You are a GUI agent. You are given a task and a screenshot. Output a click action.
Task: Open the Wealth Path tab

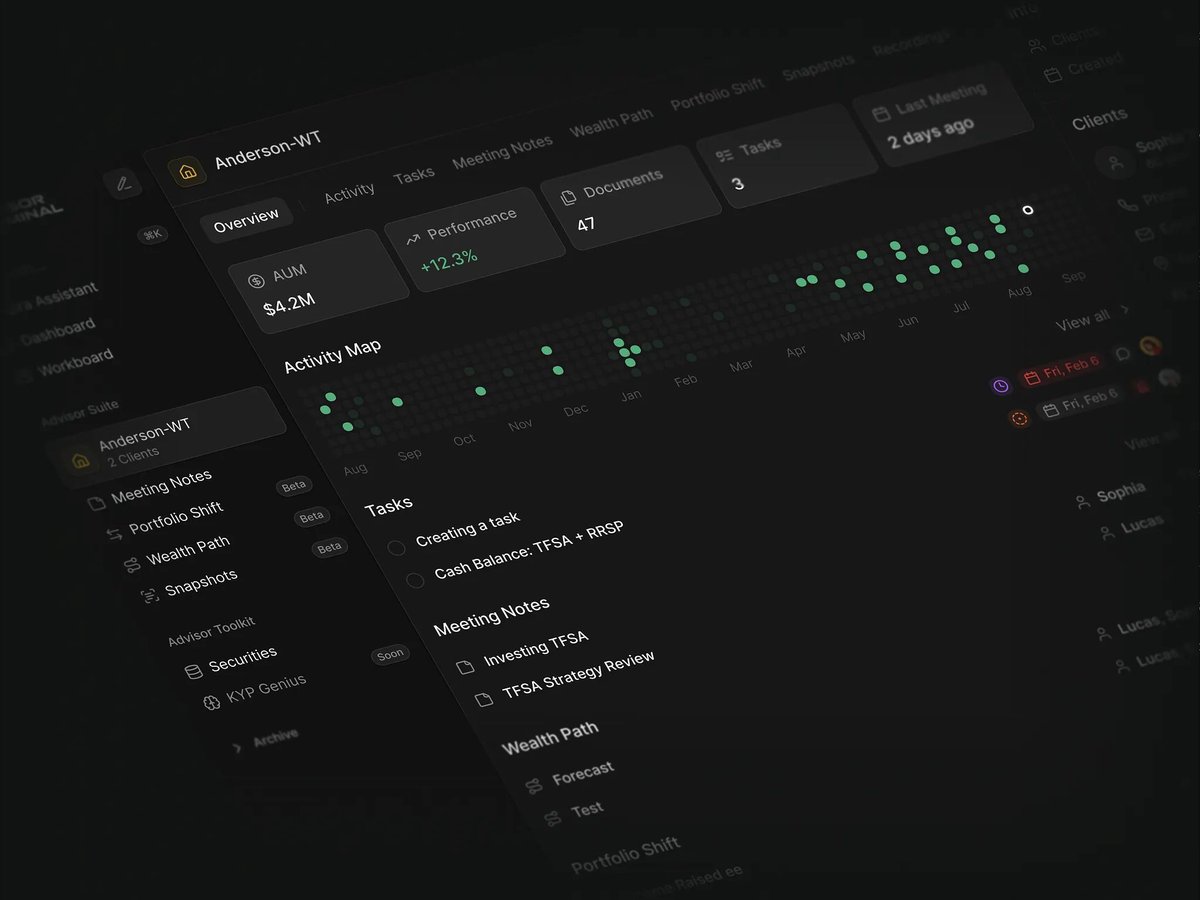click(611, 123)
